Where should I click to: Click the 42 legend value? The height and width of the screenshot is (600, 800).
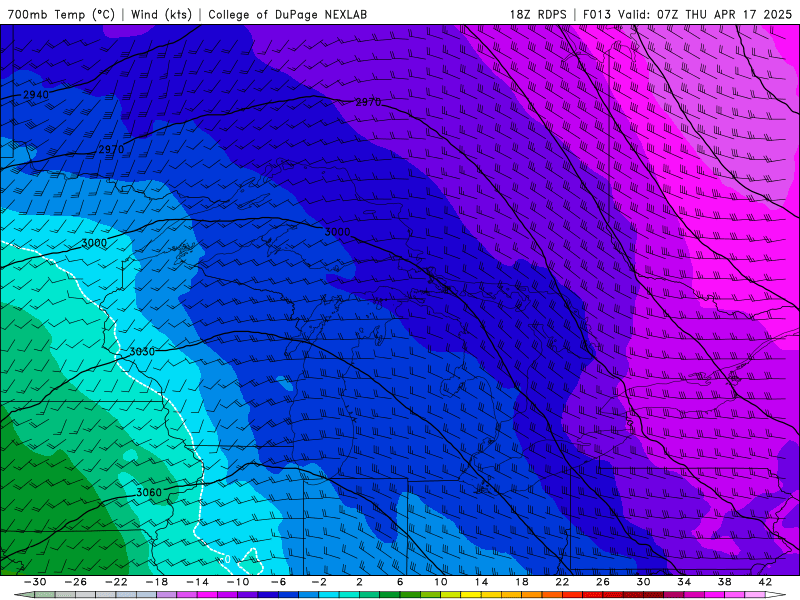[765, 582]
